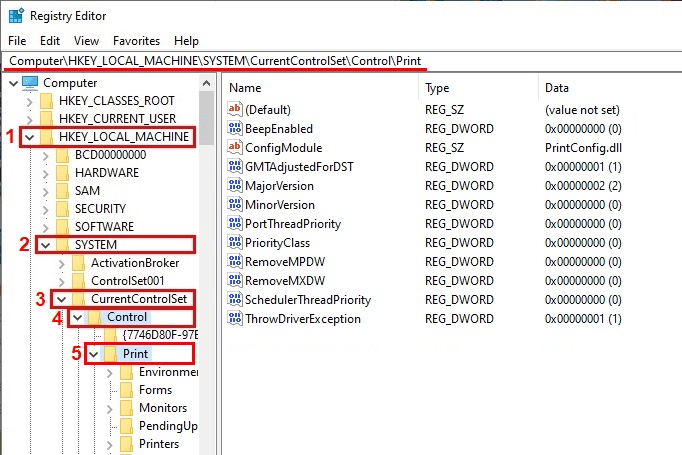Collapse HKEY_LOCAL_MACHINE tree node
This screenshot has height=455, width=682.
point(29,137)
